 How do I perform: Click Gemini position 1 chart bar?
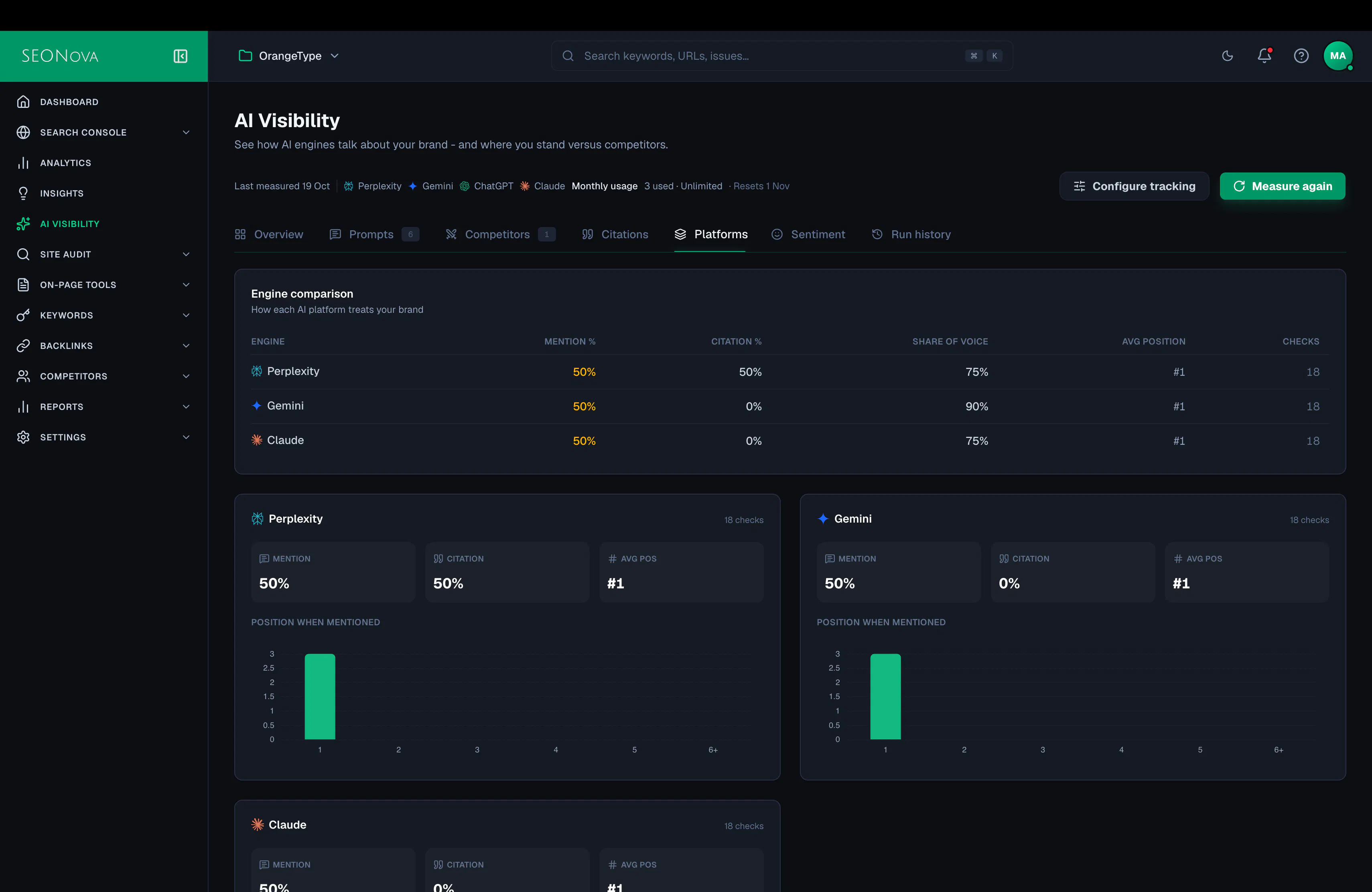(x=885, y=697)
